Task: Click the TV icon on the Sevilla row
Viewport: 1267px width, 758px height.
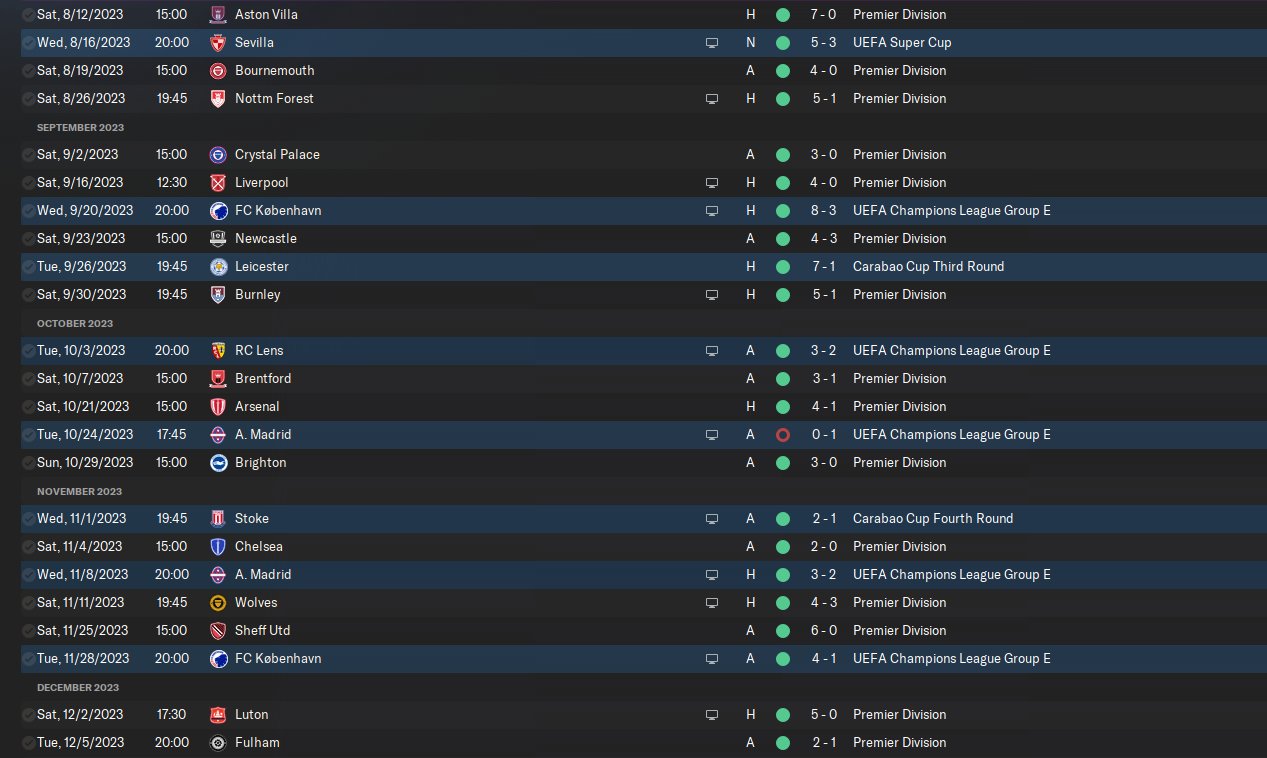Action: coord(712,43)
